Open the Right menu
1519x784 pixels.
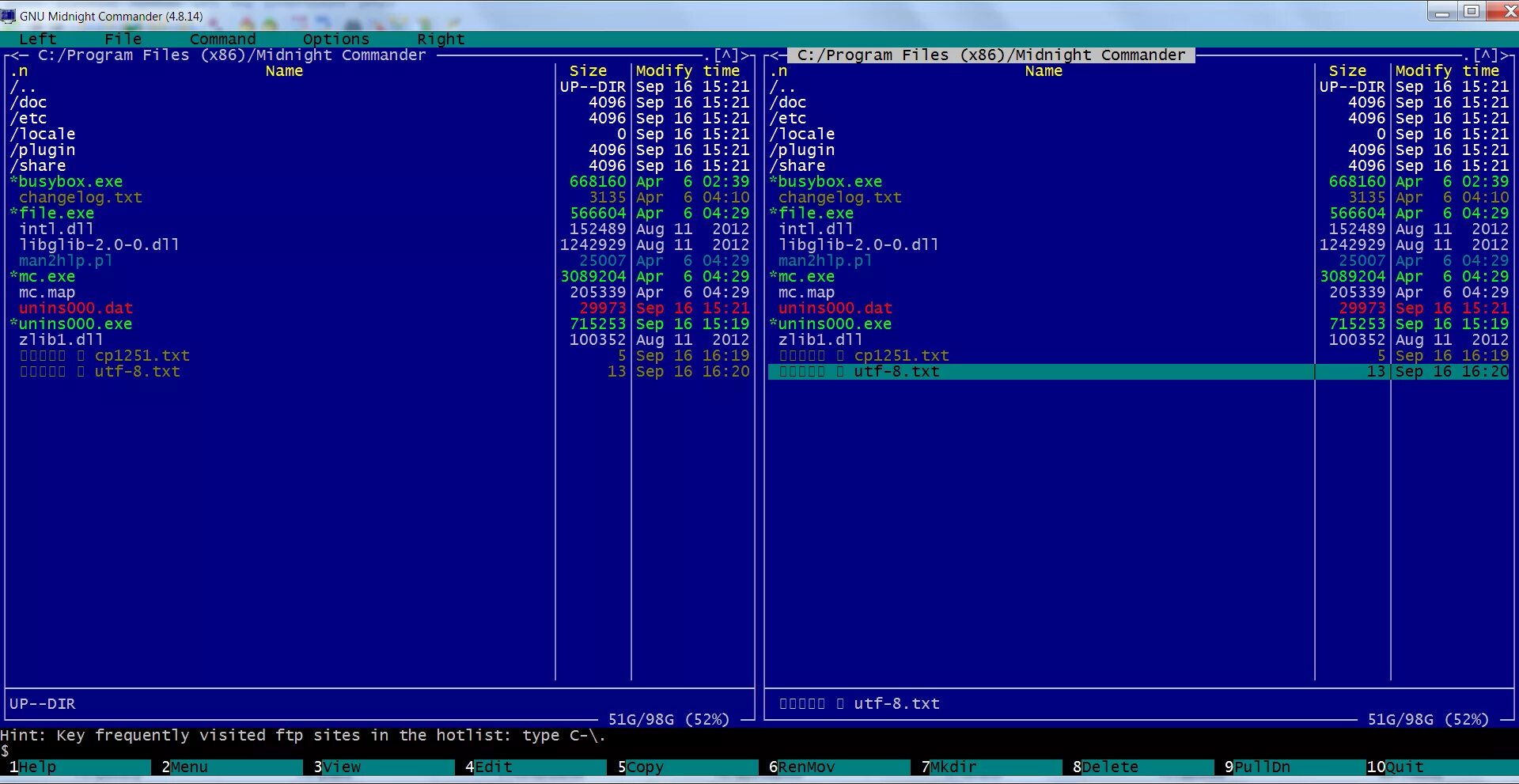pyautogui.click(x=441, y=40)
